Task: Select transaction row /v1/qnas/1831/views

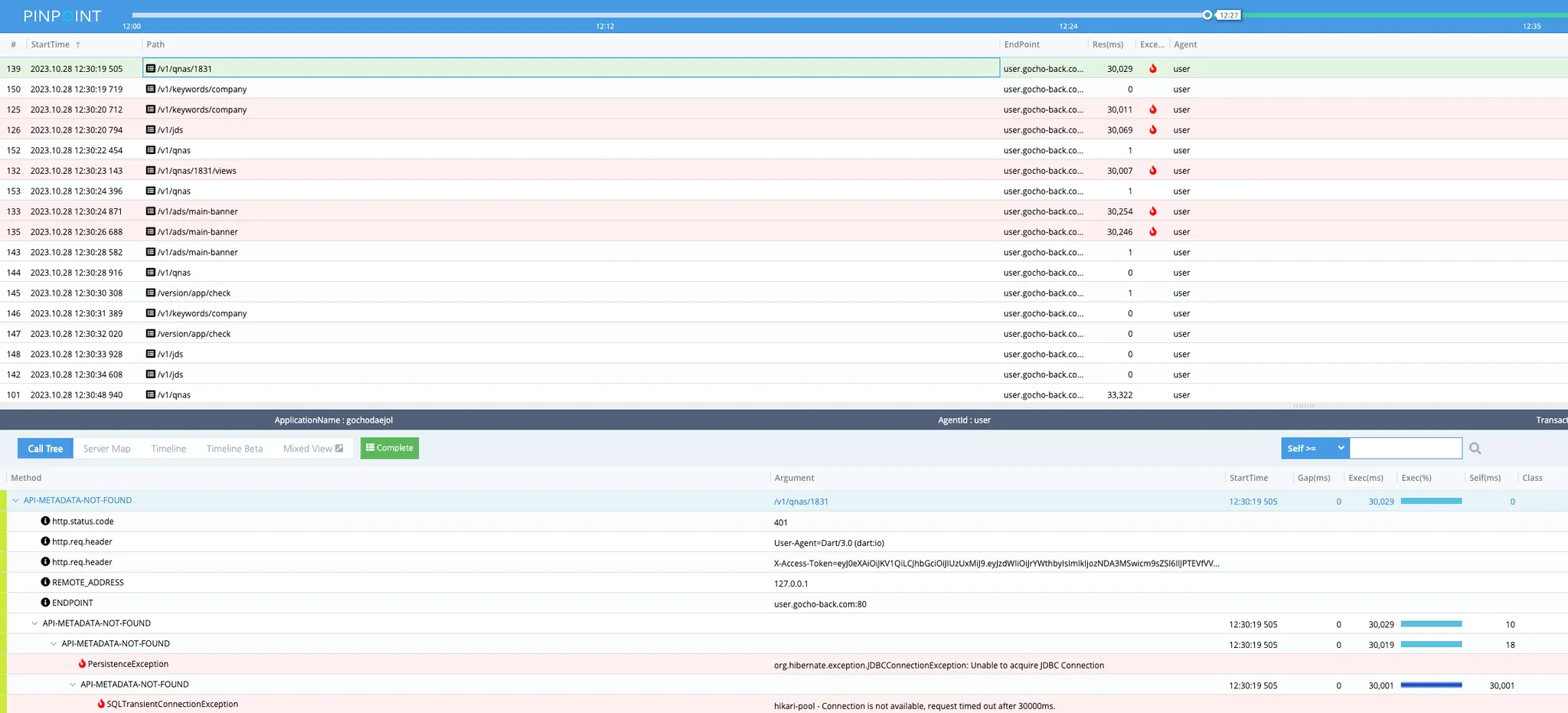Action: pyautogui.click(x=784, y=170)
